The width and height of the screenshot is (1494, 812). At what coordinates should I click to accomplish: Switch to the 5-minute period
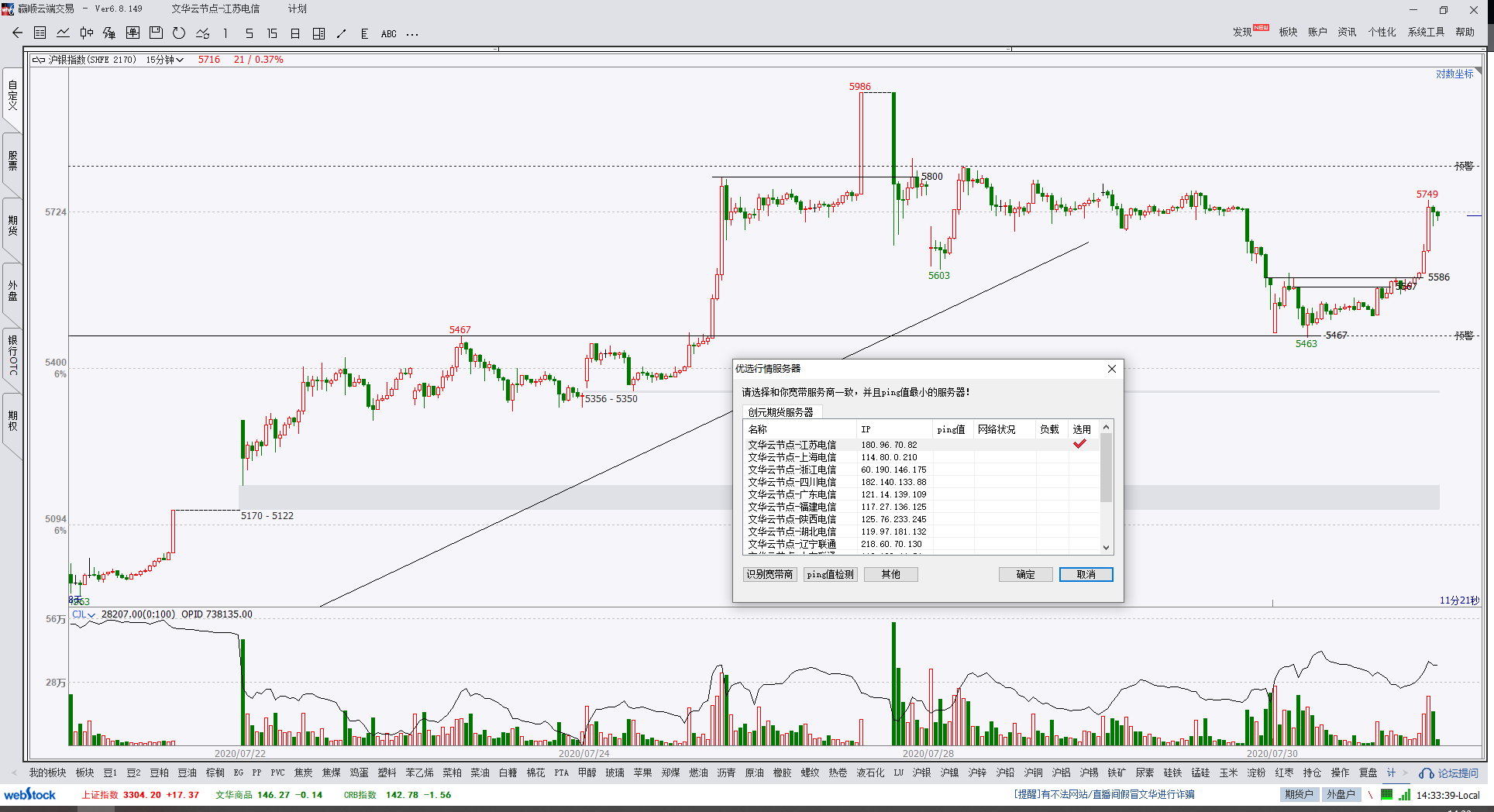pos(249,33)
